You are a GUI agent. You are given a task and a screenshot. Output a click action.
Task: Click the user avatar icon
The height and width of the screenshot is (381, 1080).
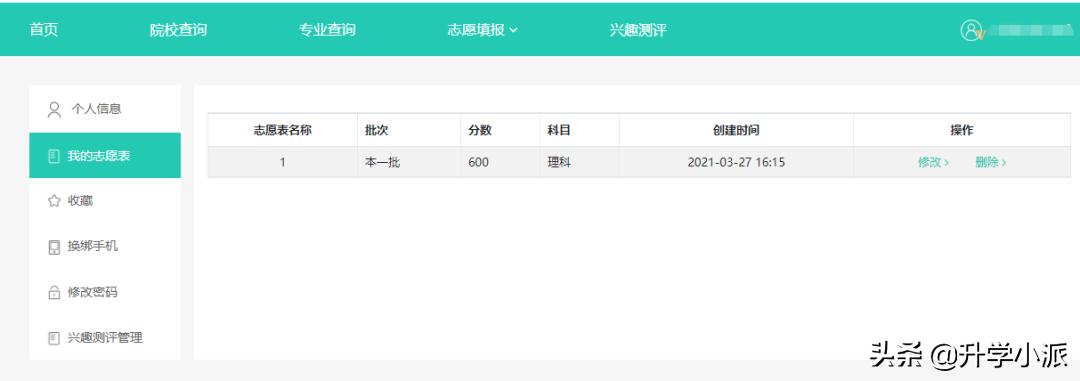[x=970, y=30]
